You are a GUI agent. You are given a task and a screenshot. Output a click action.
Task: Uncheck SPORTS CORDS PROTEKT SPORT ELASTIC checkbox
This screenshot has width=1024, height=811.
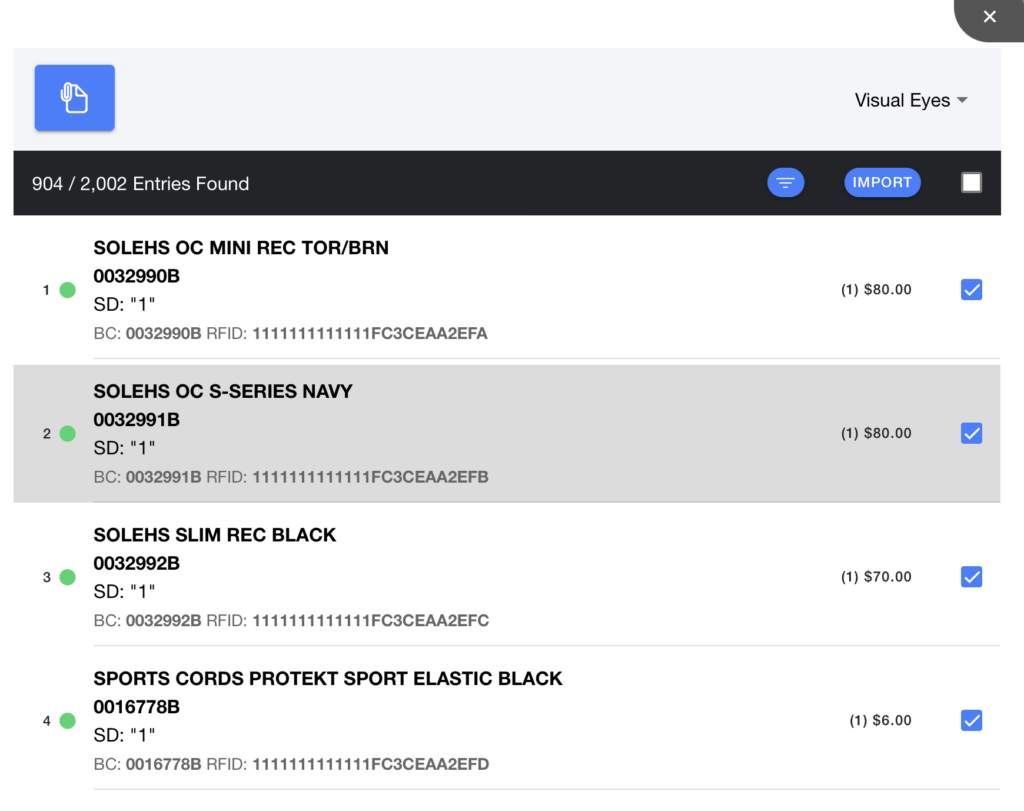(971, 720)
